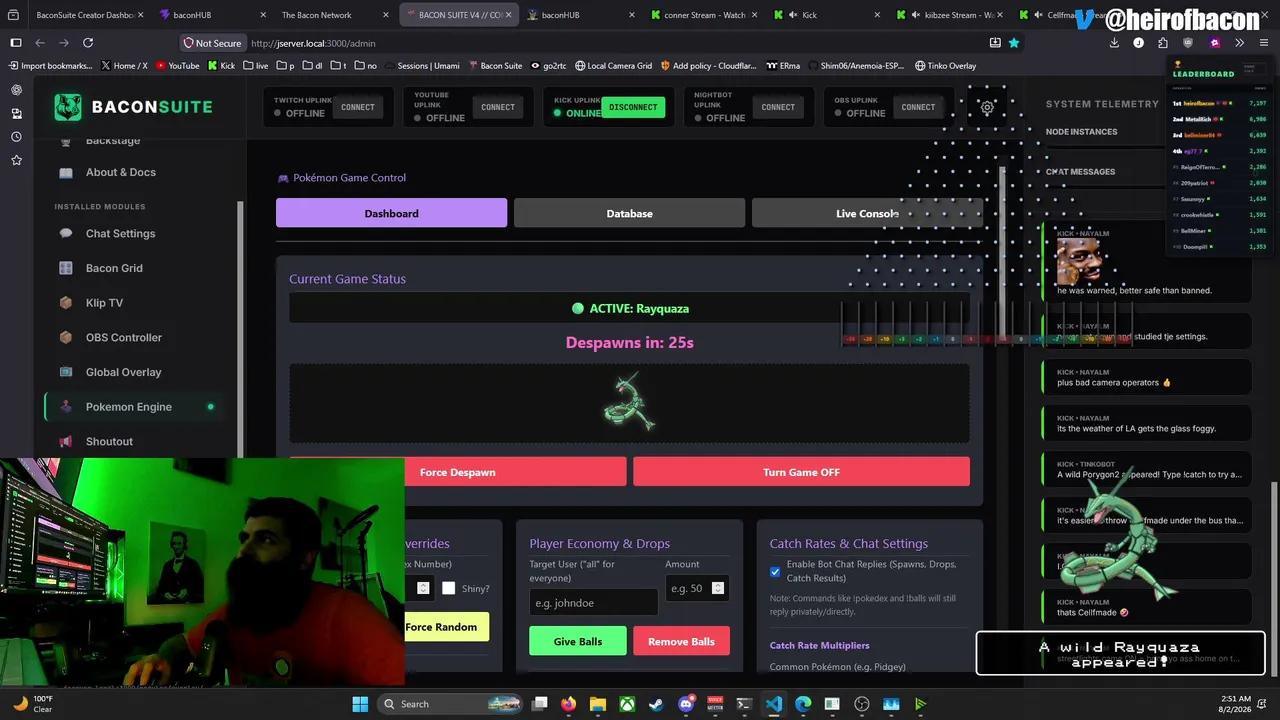Open the Shoutout module
The height and width of the screenshot is (720, 1280).
[135, 441]
